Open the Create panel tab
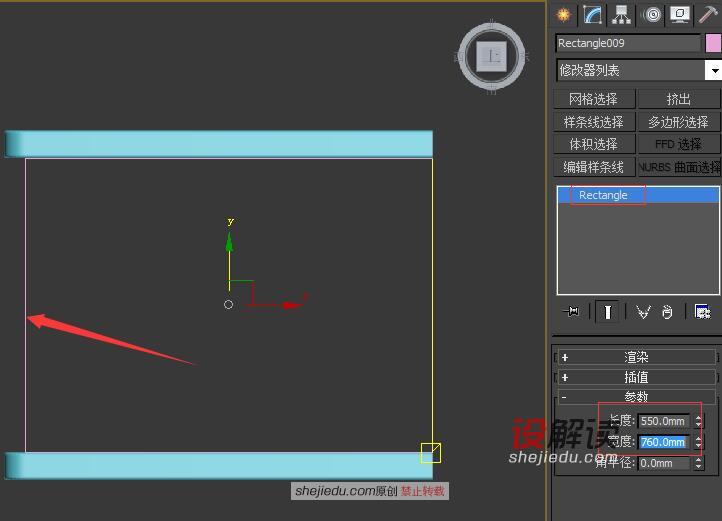Viewport: 722px width, 521px height. tap(564, 15)
